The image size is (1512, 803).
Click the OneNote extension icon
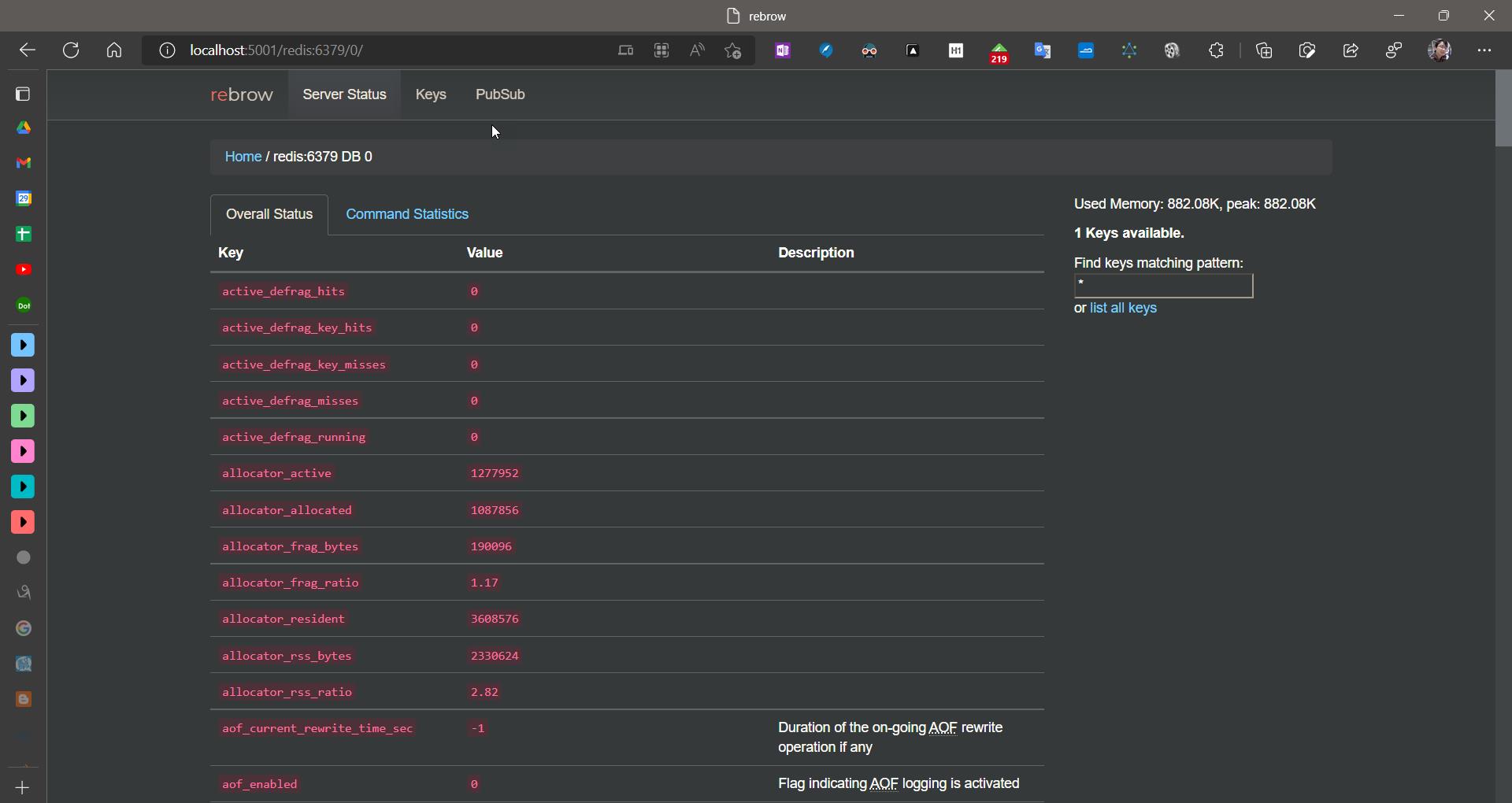click(x=783, y=51)
